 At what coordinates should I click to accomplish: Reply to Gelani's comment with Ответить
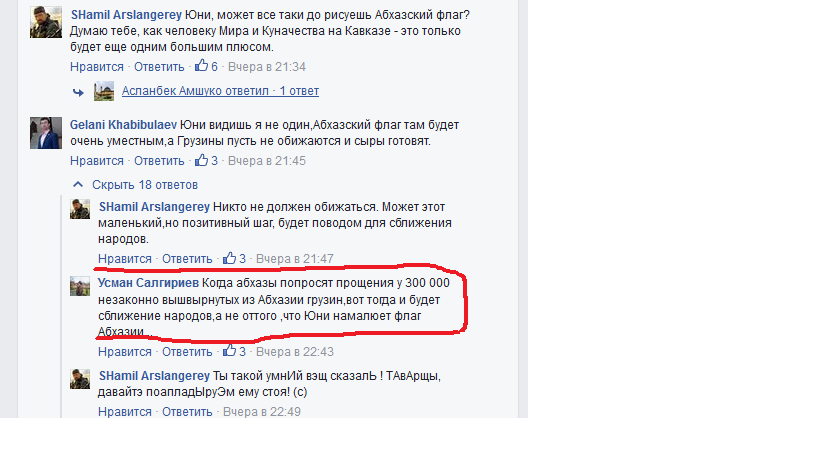pos(159,161)
